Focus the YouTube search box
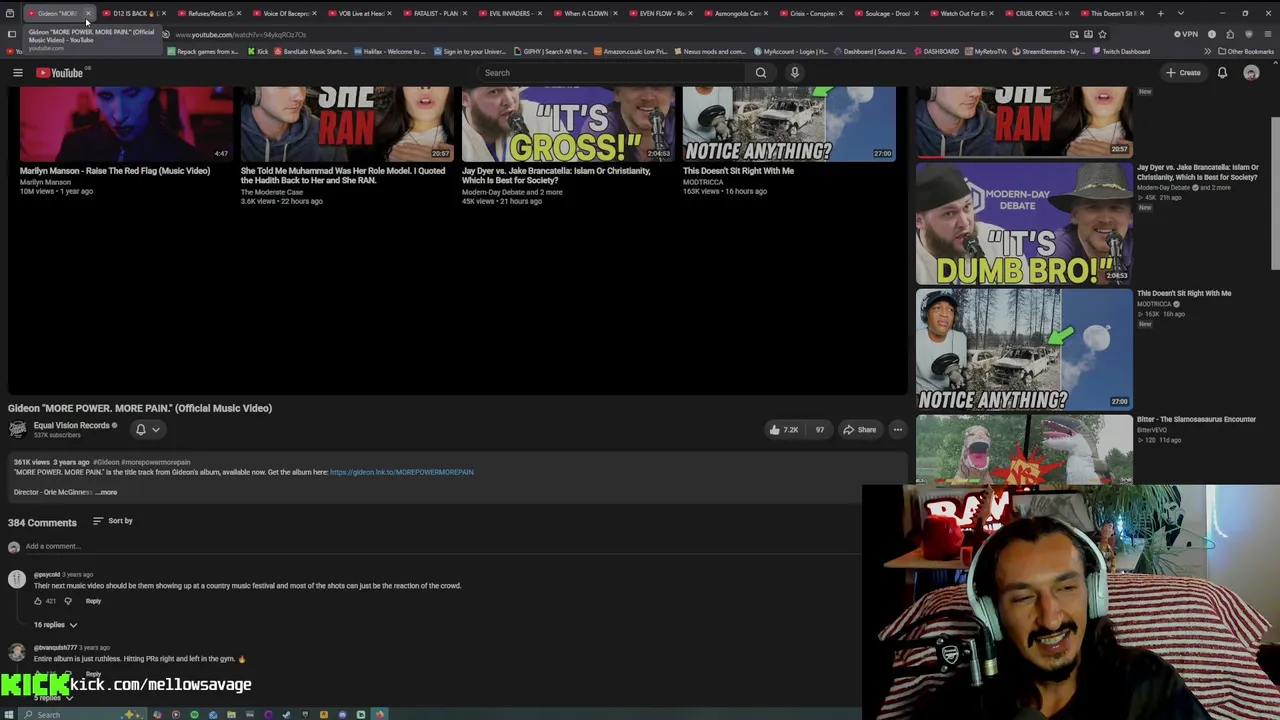The width and height of the screenshot is (1280, 720). pyautogui.click(x=612, y=73)
